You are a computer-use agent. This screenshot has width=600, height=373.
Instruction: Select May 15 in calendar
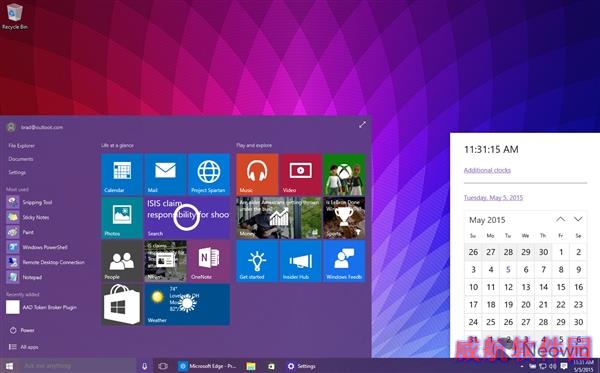(x=561, y=287)
